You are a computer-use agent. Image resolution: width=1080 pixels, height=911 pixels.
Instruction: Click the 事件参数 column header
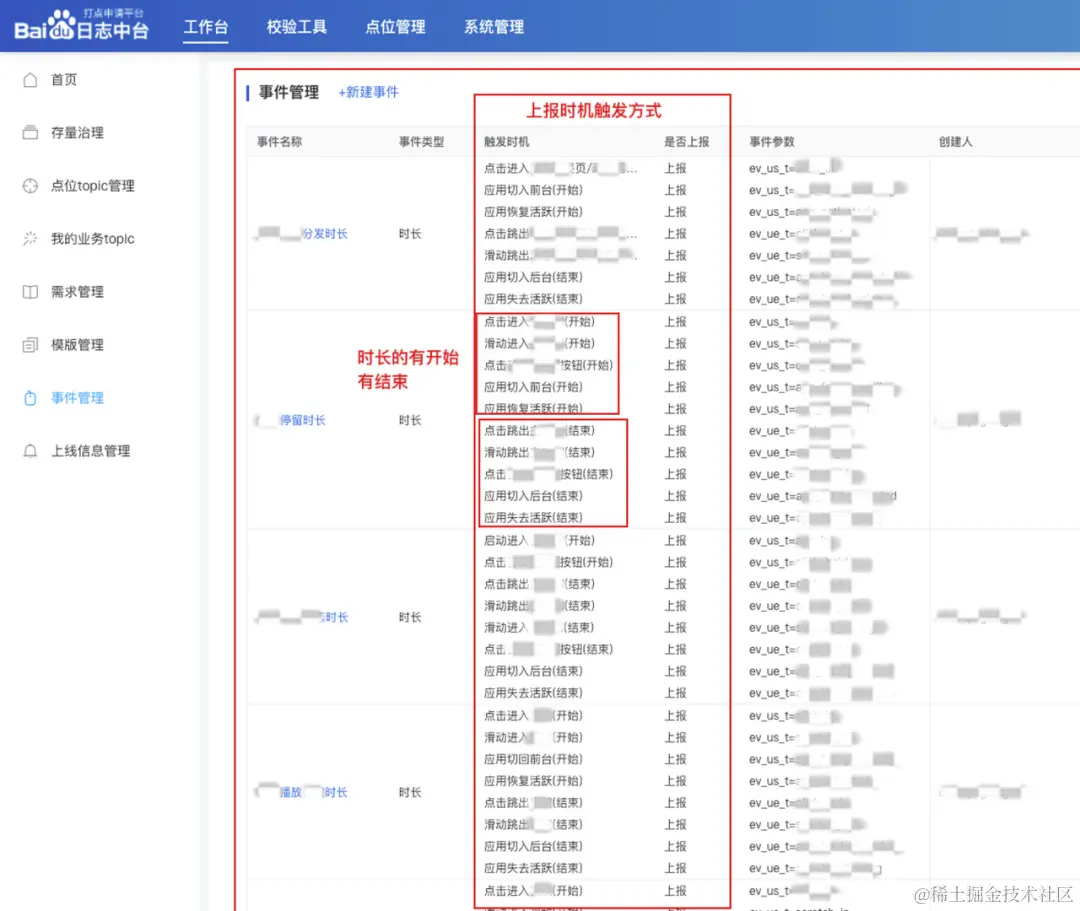coord(771,141)
